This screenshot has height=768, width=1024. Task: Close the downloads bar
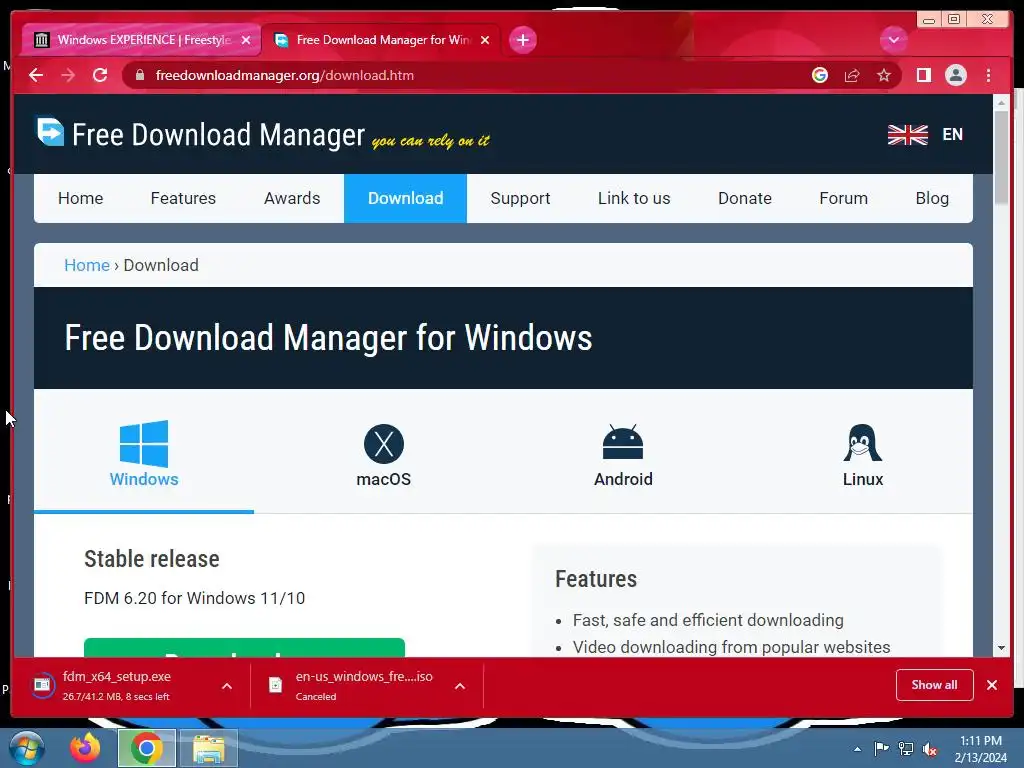pos(992,685)
